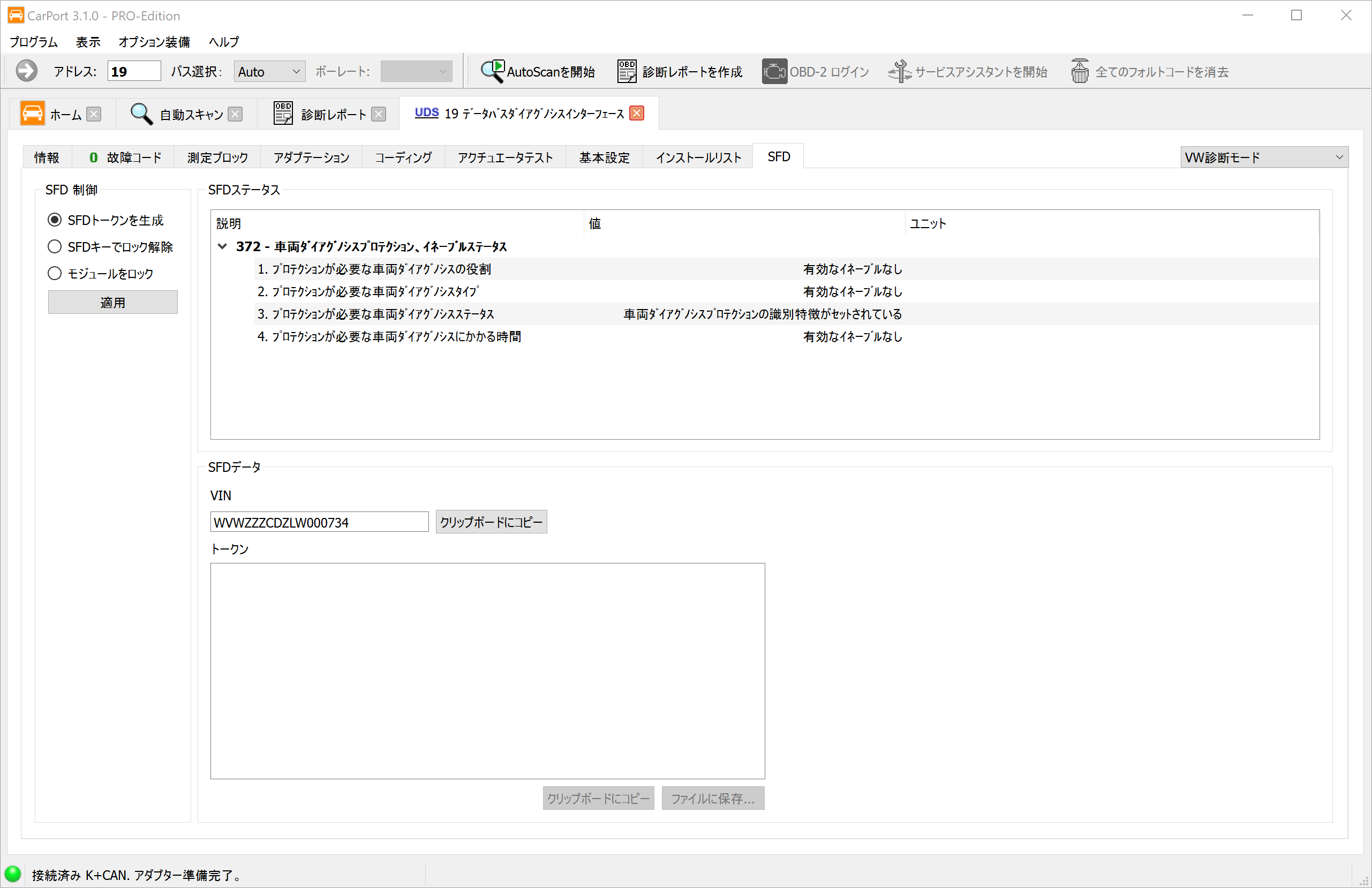The width and height of the screenshot is (1372, 888).
Task: Select モジュールをロック radio button
Action: 55,273
